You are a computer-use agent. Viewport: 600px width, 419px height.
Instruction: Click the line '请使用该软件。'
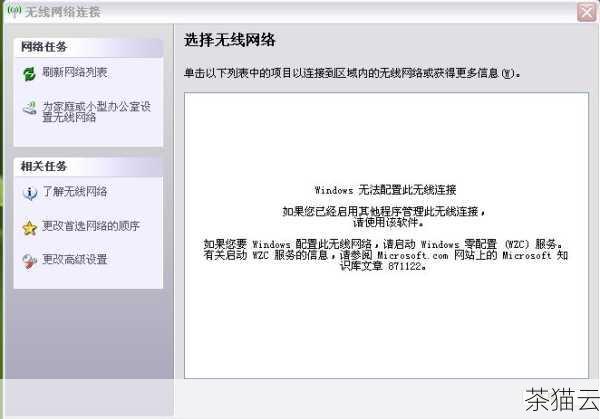coord(388,222)
